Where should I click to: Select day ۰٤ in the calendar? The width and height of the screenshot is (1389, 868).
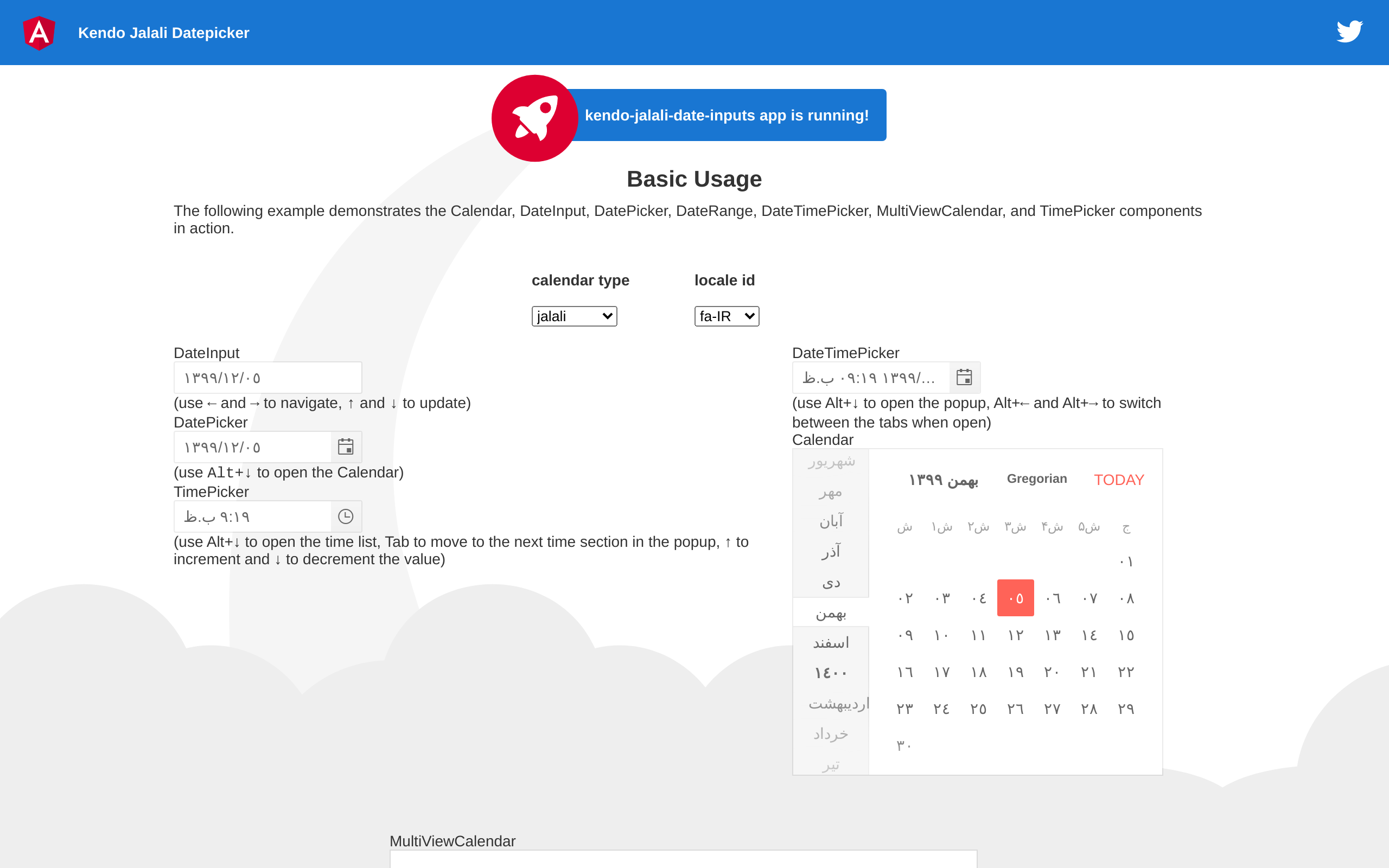(x=979, y=598)
